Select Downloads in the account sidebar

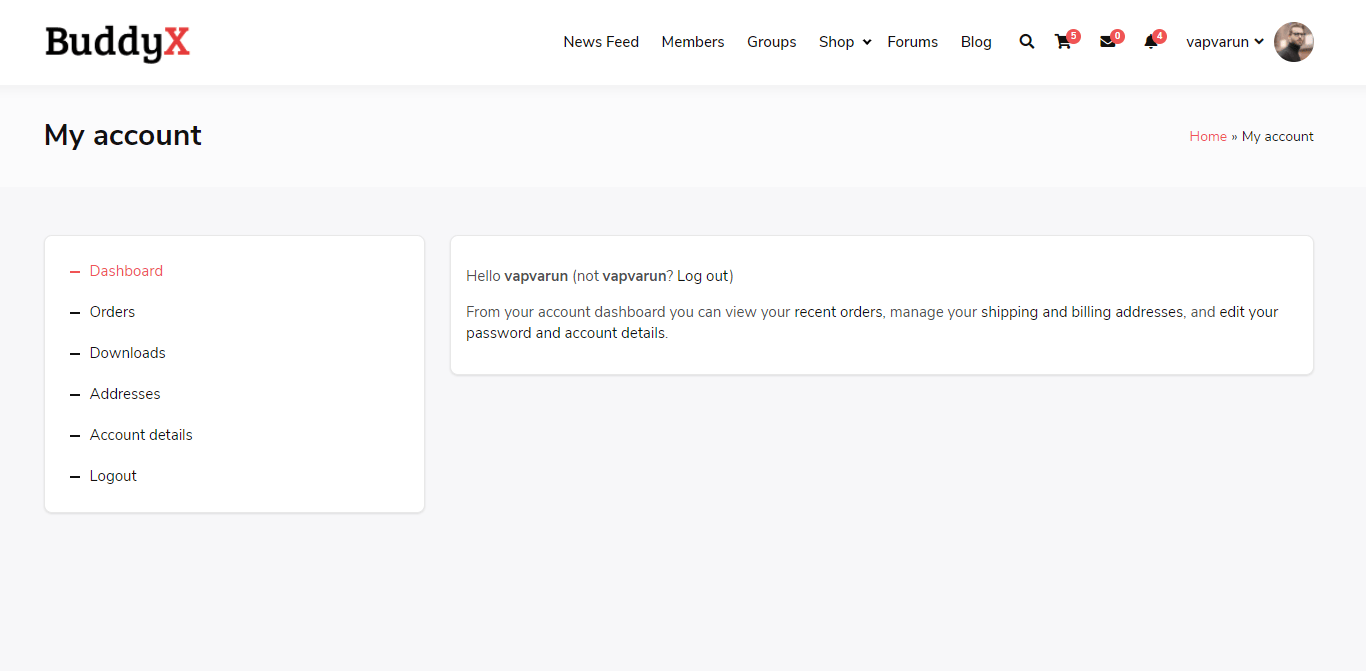pyautogui.click(x=128, y=353)
